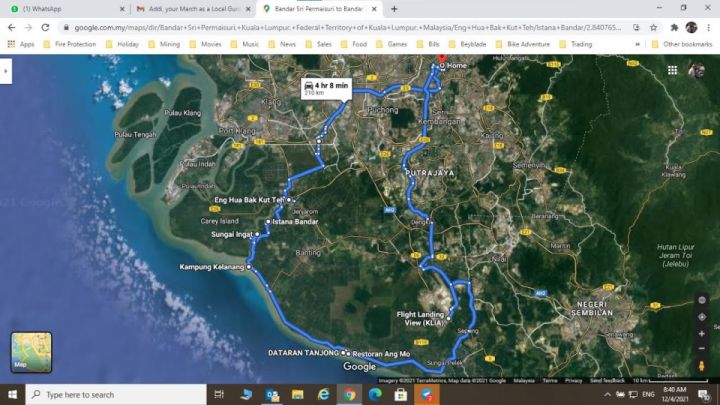Open Holiday bookmark folder
The image size is (720, 405).
pyautogui.click(x=122, y=44)
